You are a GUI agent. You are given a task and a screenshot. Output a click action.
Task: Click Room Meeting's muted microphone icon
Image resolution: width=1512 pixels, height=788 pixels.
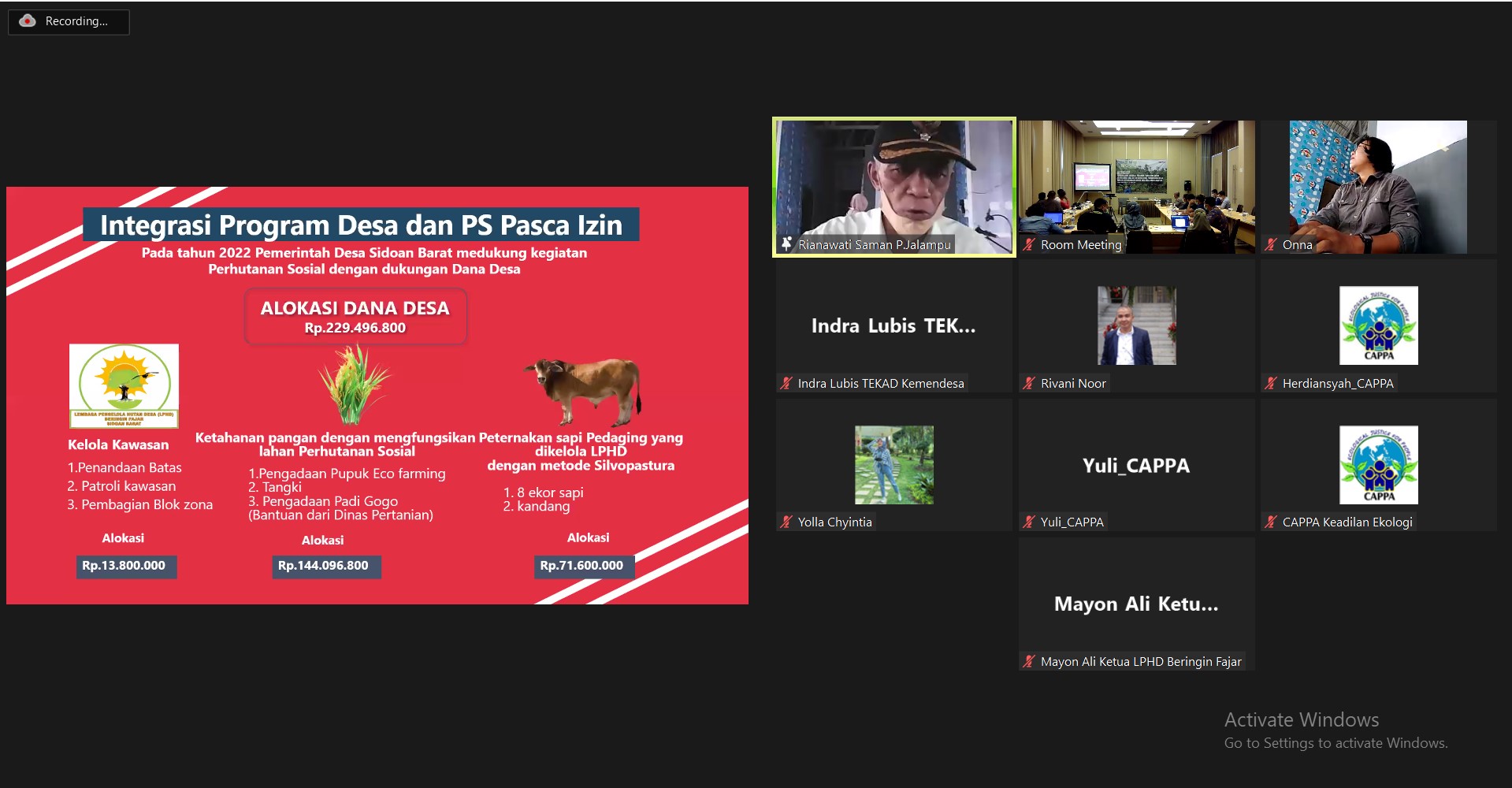(1029, 245)
